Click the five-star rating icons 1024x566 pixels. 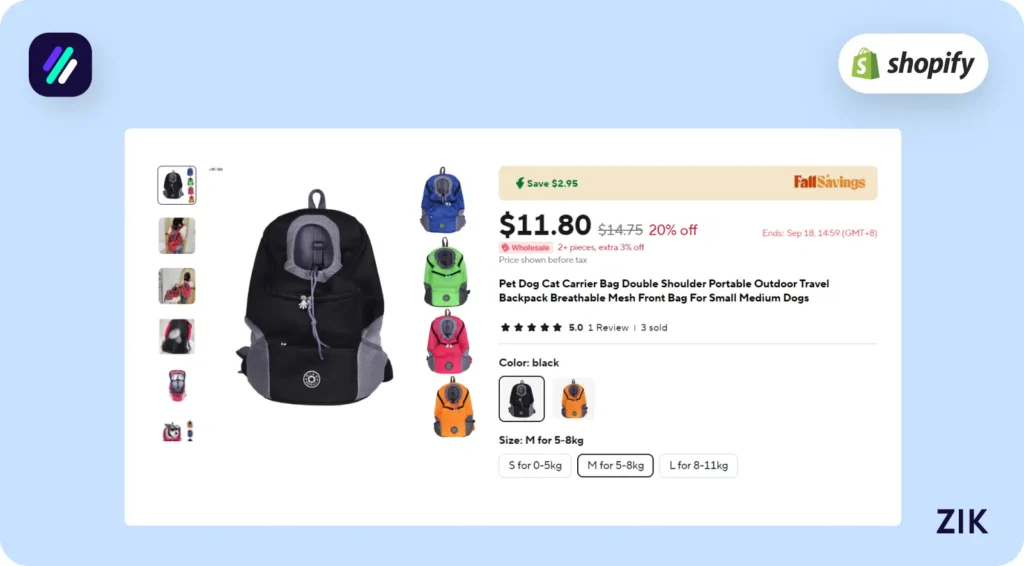coord(530,327)
